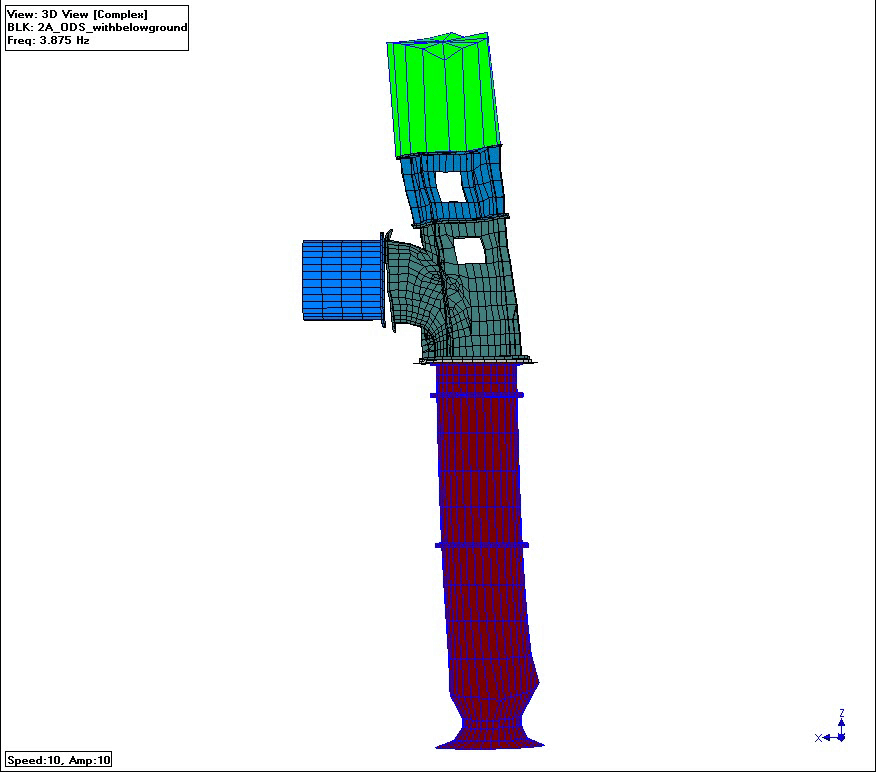Select the green motor housing on top
The width and height of the screenshot is (876, 772).
[x=444, y=95]
